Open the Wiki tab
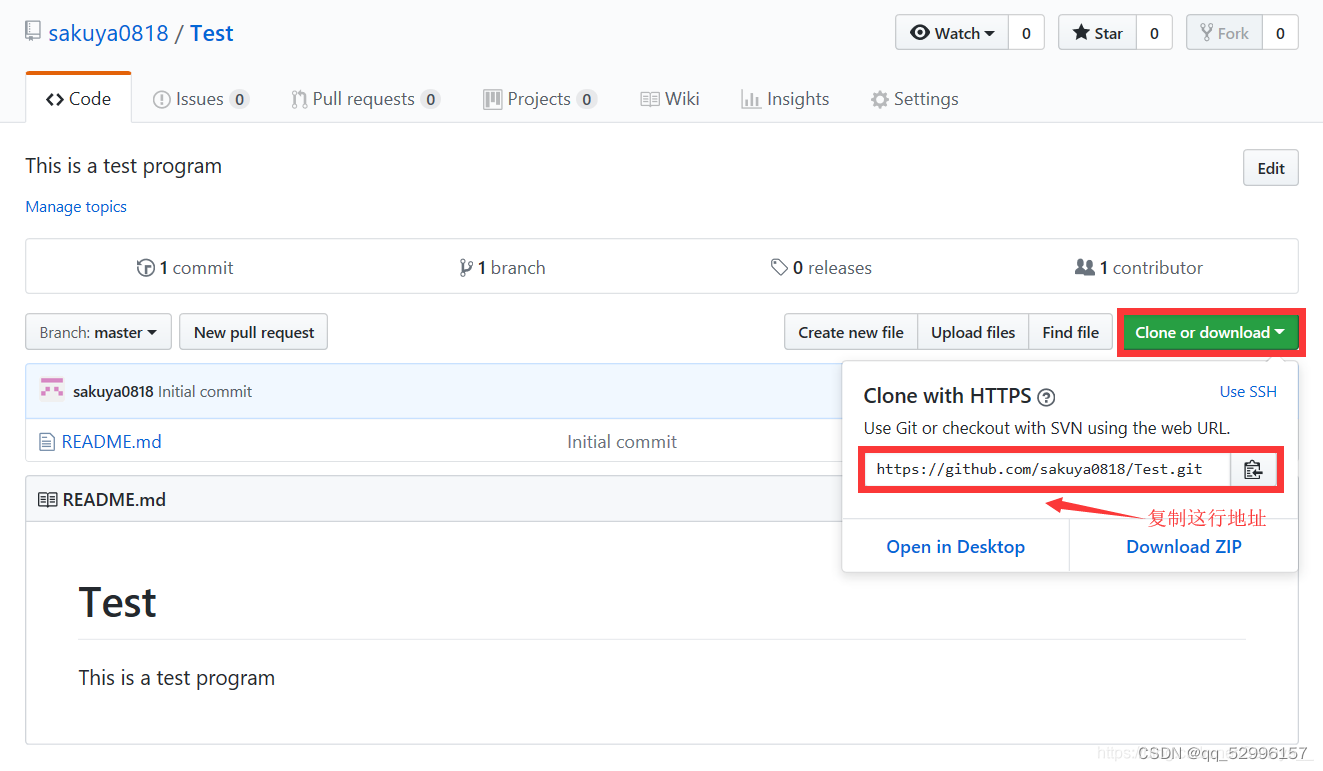This screenshot has height=771, width=1323. [x=670, y=99]
